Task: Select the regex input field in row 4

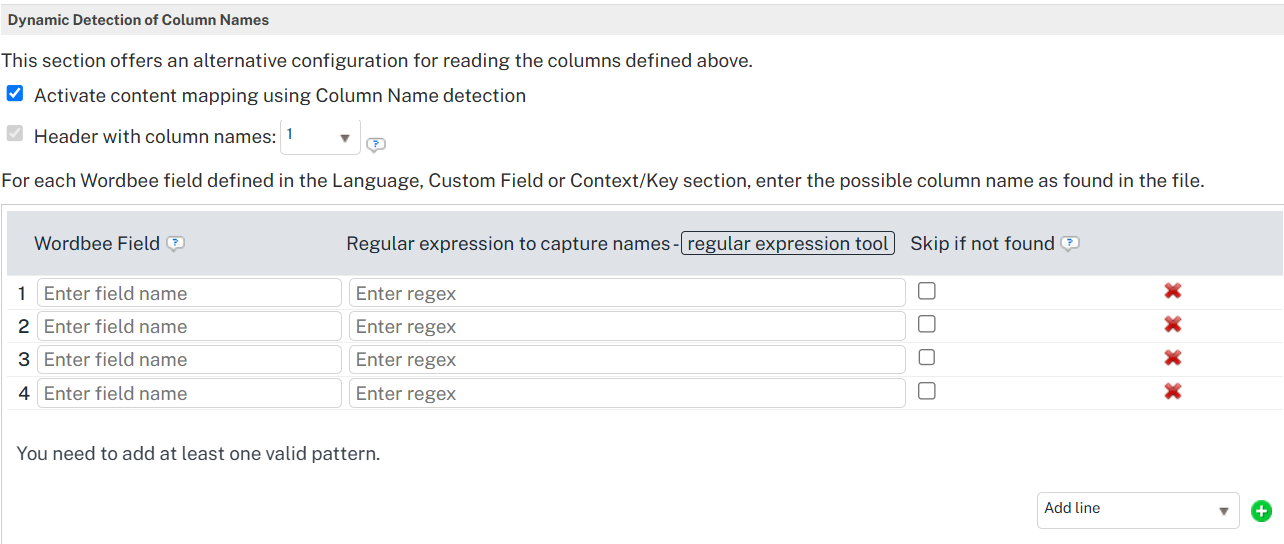Action: tap(626, 393)
